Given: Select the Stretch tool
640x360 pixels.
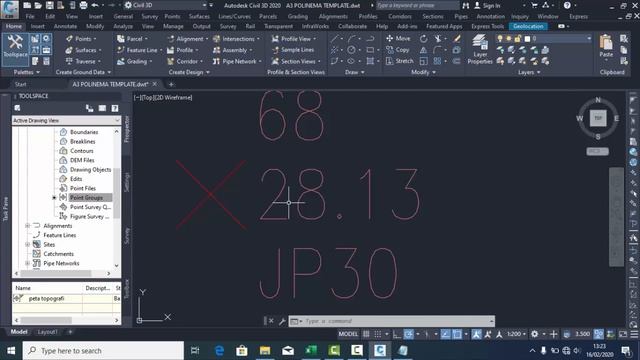Looking at the screenshot, I should pyautogui.click(x=400, y=61).
